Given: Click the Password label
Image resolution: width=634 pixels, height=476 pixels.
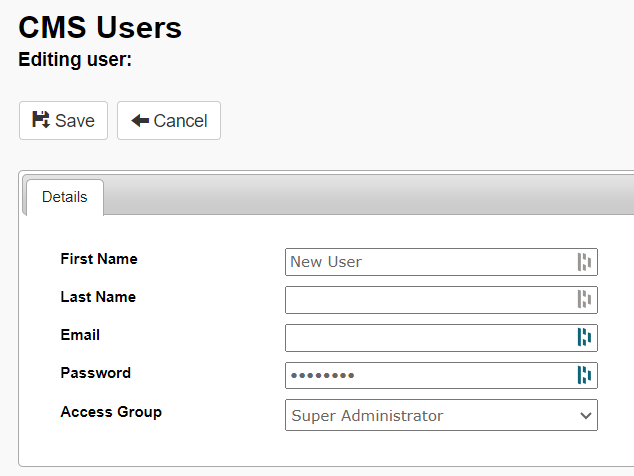Looking at the screenshot, I should (x=96, y=373).
